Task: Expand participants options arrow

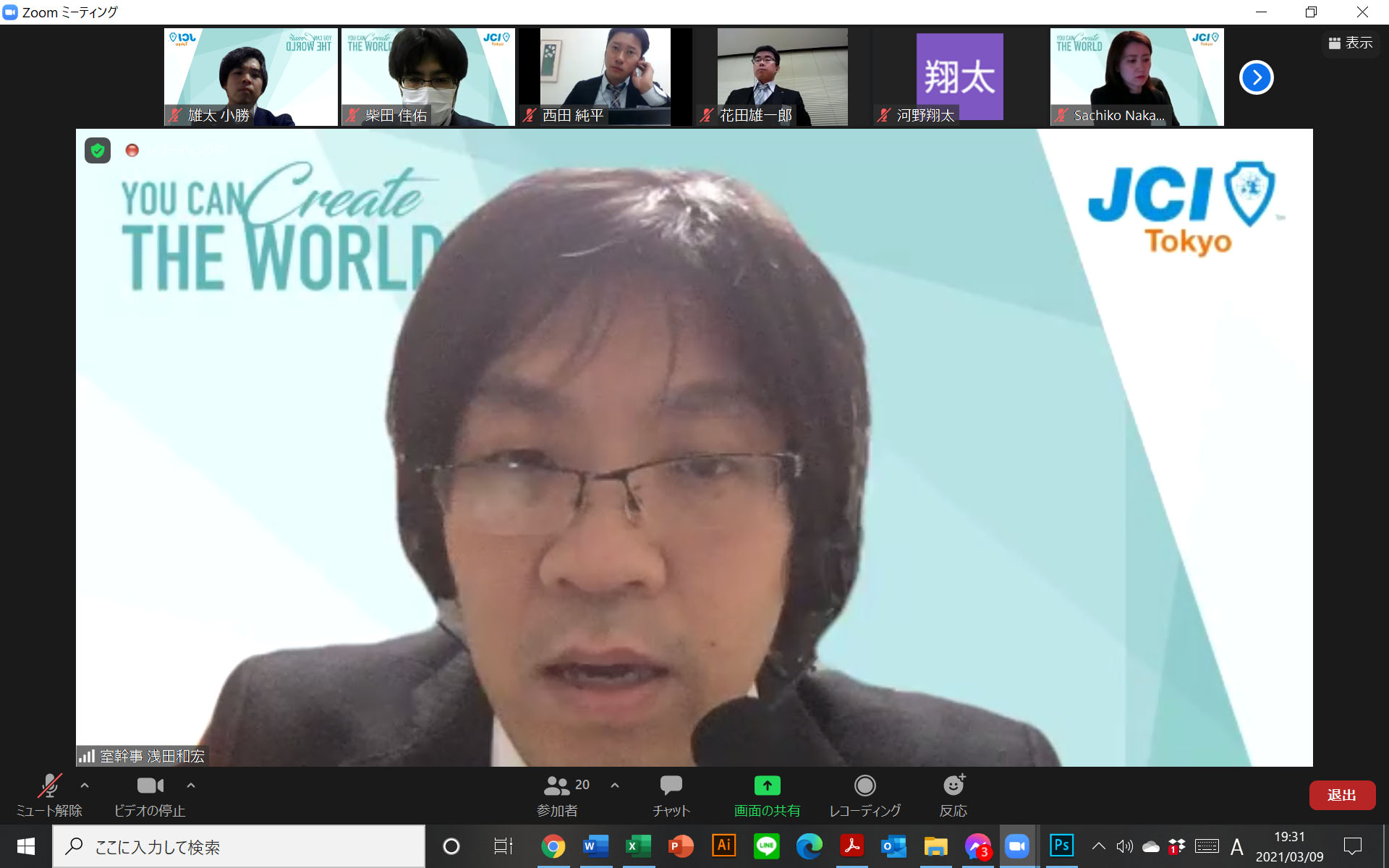Action: [x=615, y=785]
